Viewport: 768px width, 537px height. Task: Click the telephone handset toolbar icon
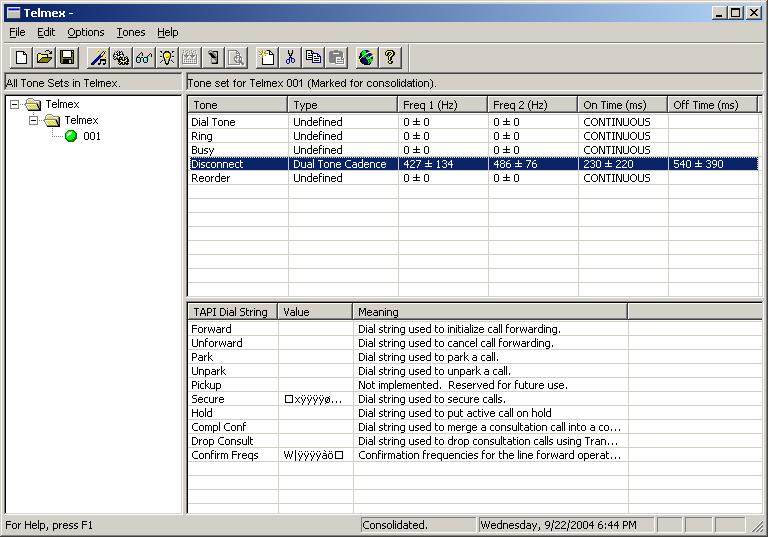coord(213,57)
